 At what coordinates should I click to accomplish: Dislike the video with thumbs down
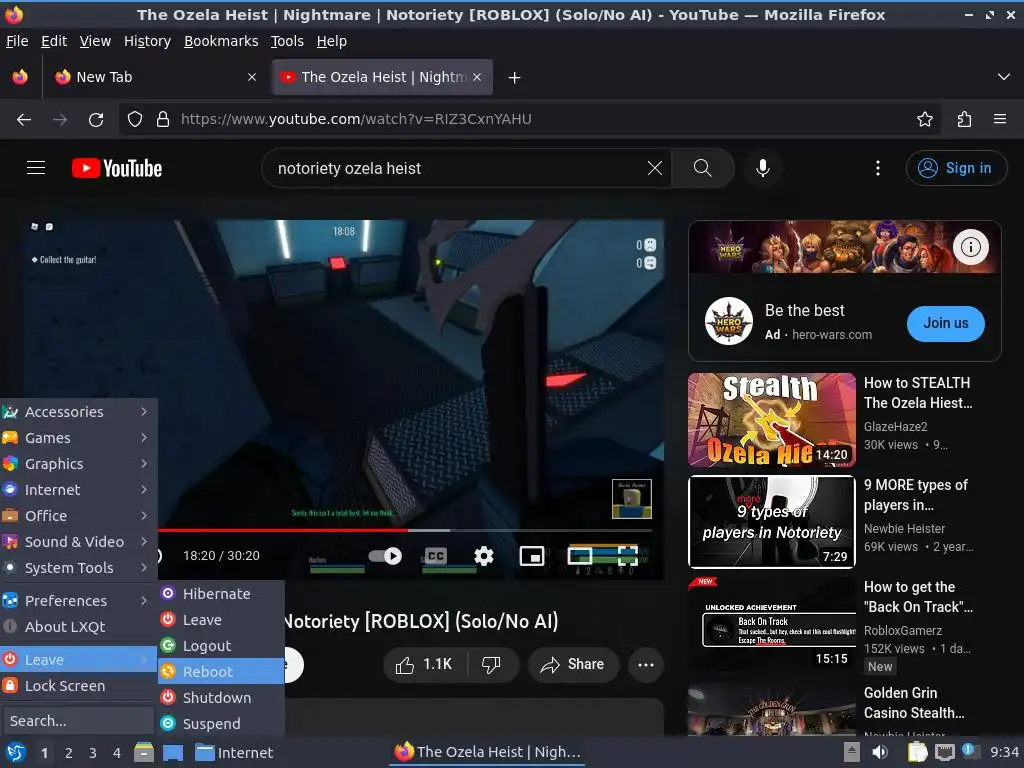pos(491,665)
